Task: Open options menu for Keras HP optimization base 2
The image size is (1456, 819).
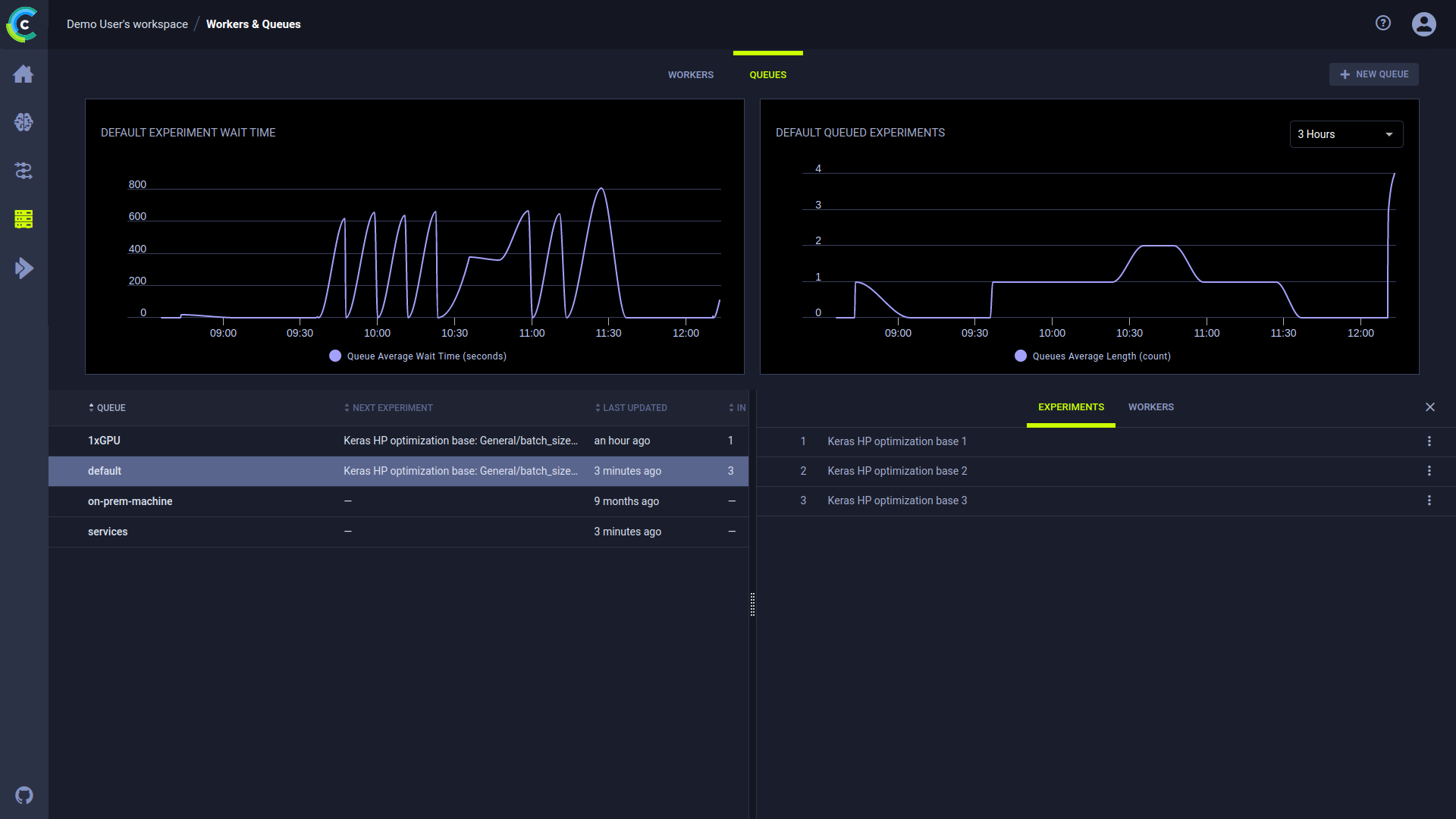Action: point(1429,471)
